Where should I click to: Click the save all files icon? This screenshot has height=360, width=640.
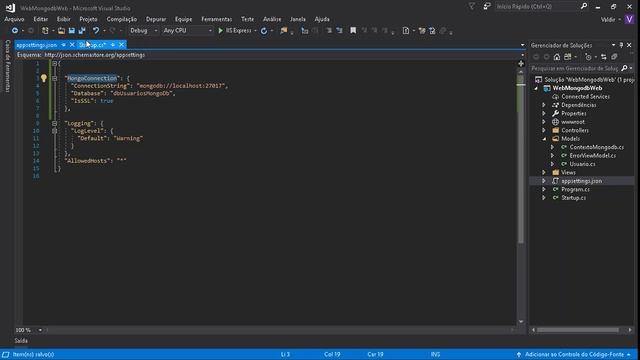coord(82,31)
